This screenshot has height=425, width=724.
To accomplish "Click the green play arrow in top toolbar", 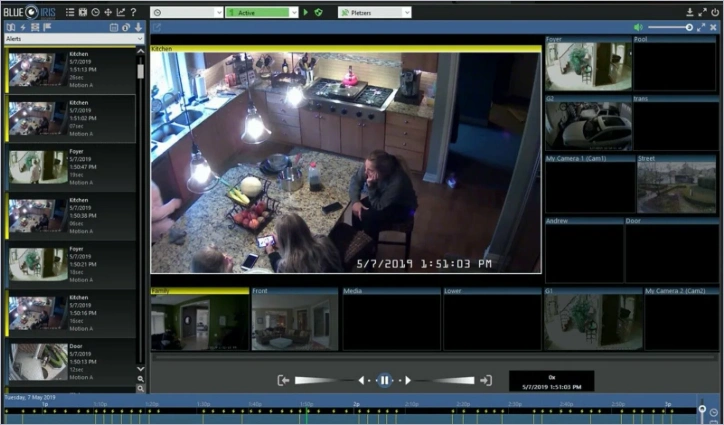I will (305, 12).
